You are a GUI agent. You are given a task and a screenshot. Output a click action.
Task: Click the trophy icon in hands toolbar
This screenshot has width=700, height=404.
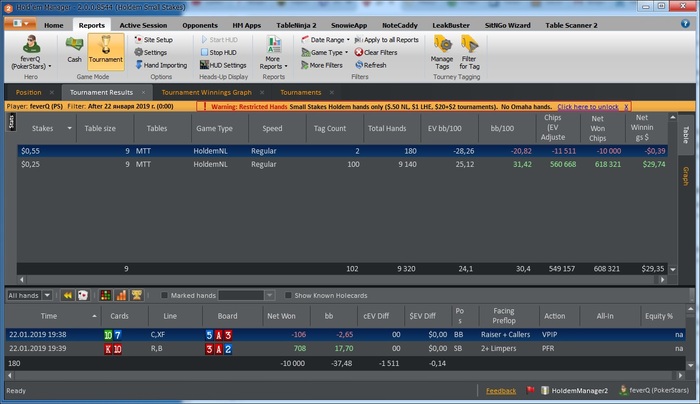pos(137,295)
